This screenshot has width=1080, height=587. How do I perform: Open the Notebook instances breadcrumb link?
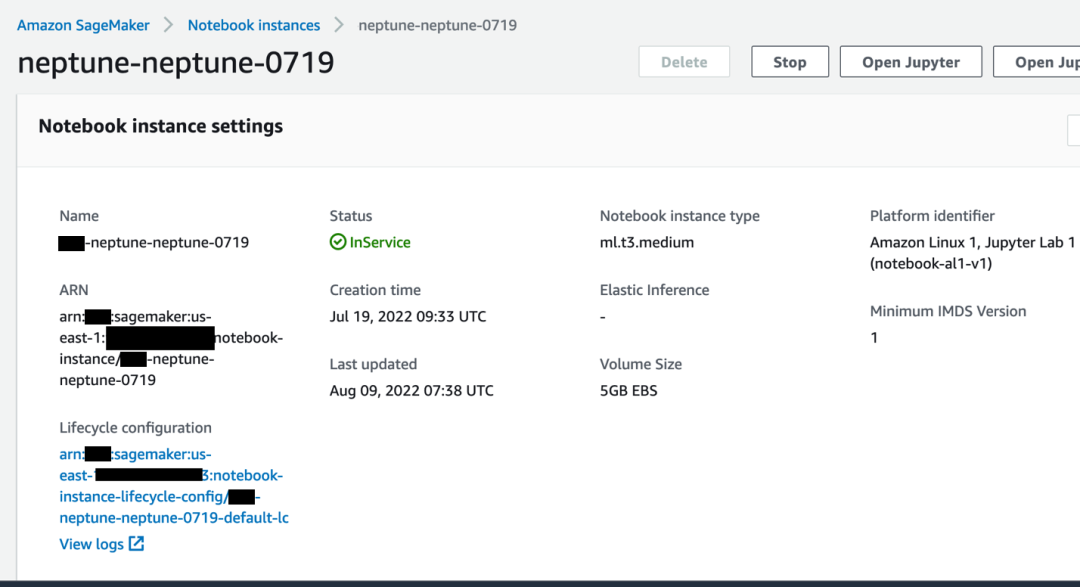coord(254,25)
